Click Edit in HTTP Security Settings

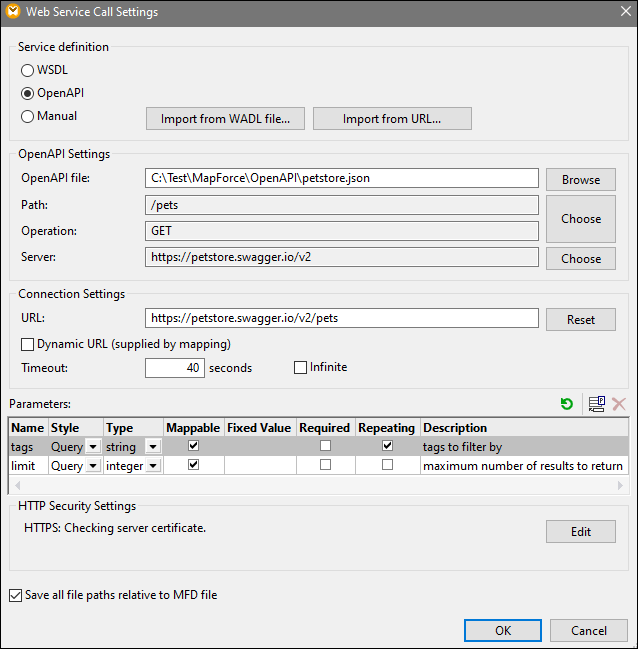(580, 532)
